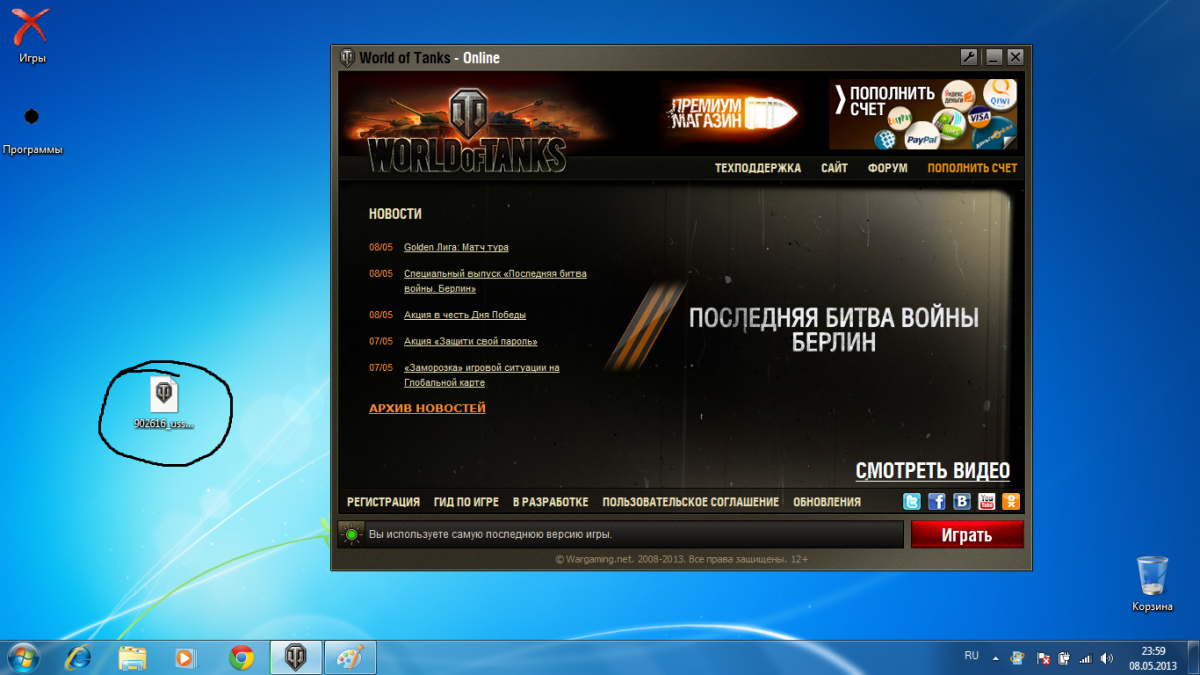Open the launcher settings wrench icon

tap(968, 57)
